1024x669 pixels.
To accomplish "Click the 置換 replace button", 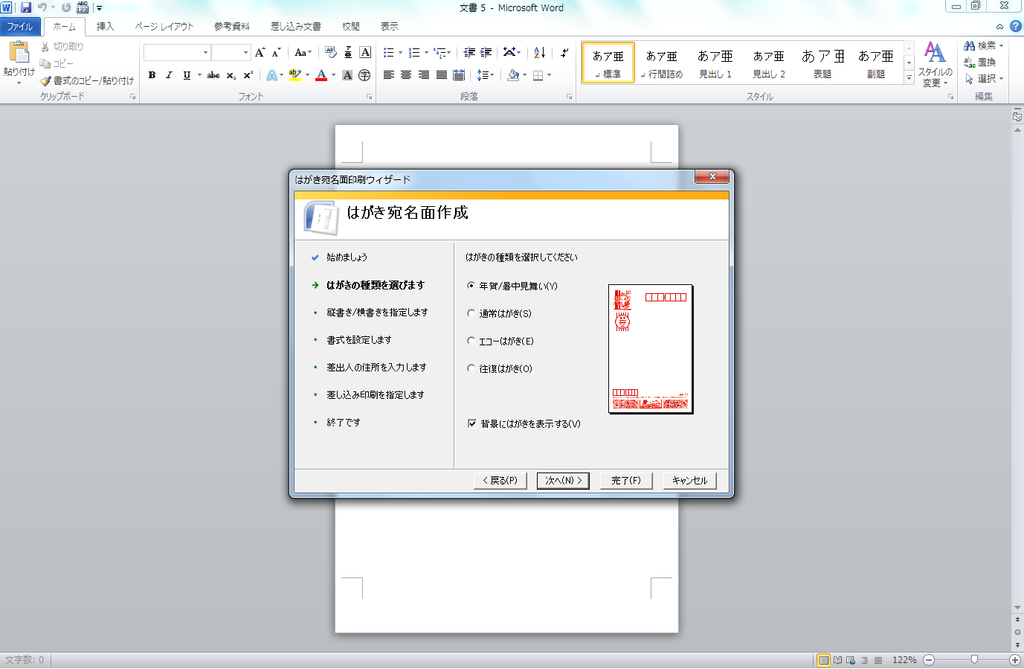I will 980,62.
